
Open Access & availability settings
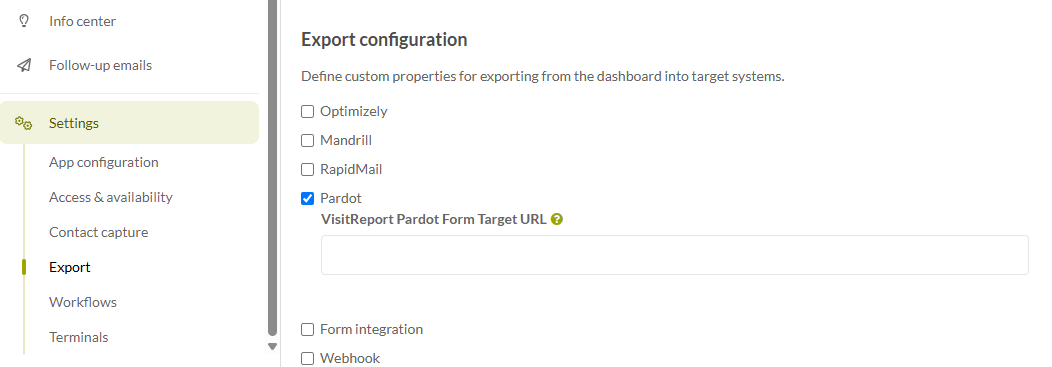point(111,197)
